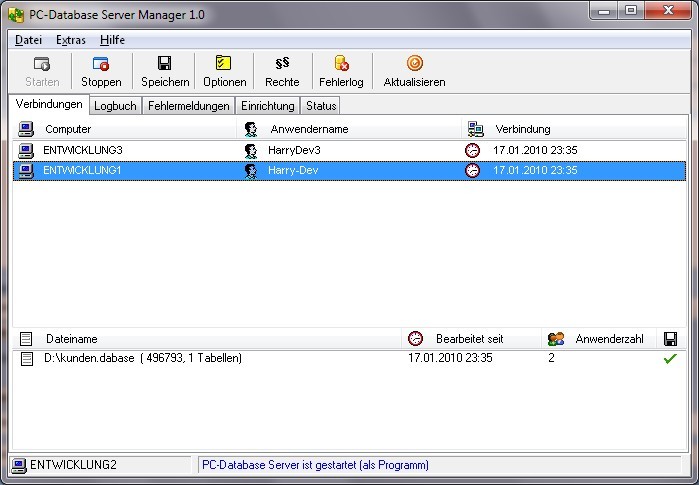Open the Hilfe menu
This screenshot has height=485, width=699.
pyautogui.click(x=112, y=40)
